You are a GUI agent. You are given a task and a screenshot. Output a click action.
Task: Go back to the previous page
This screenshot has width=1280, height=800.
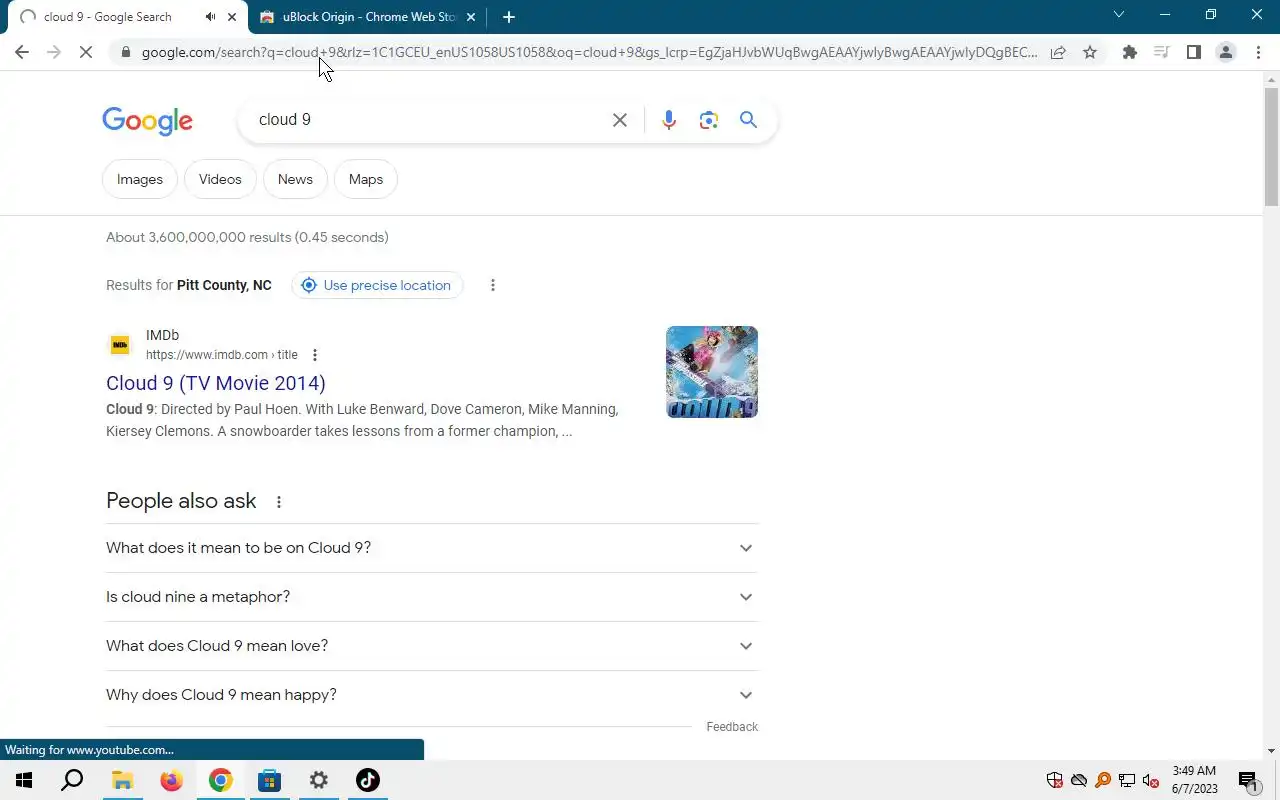22,52
